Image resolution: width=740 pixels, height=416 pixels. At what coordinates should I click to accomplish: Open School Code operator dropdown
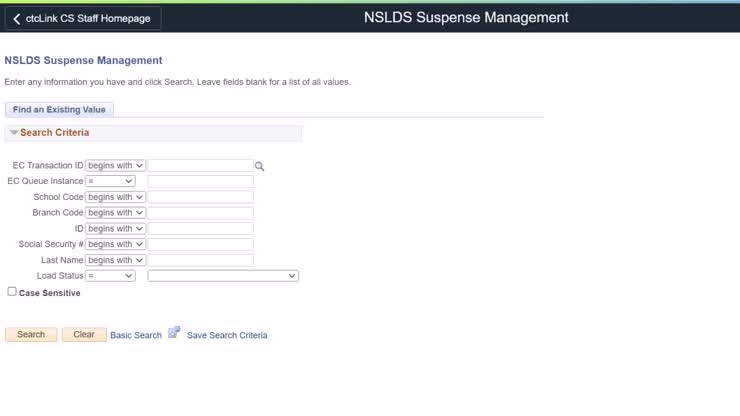pyautogui.click(x=115, y=197)
